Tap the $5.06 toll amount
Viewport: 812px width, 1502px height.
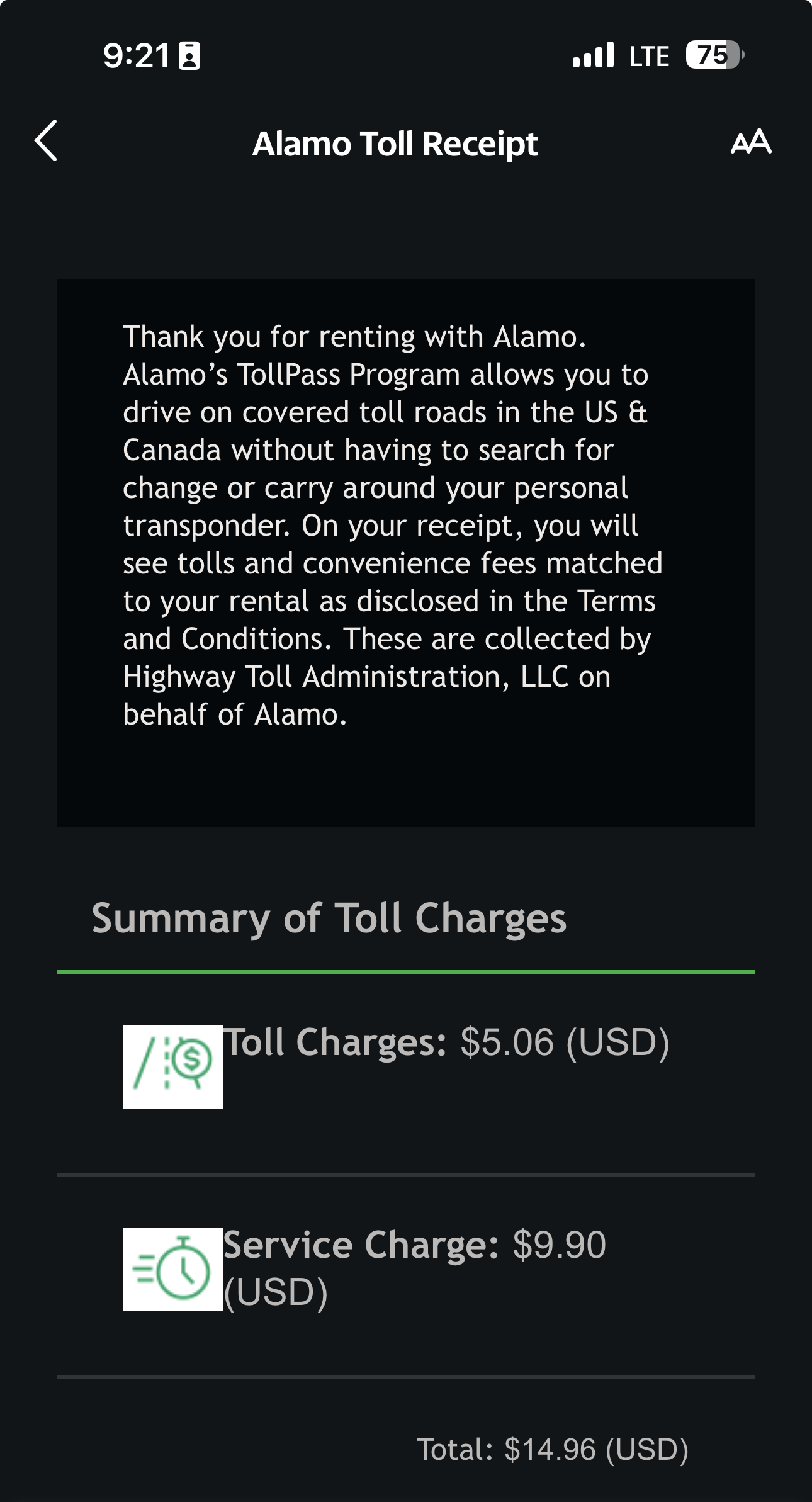(507, 1042)
